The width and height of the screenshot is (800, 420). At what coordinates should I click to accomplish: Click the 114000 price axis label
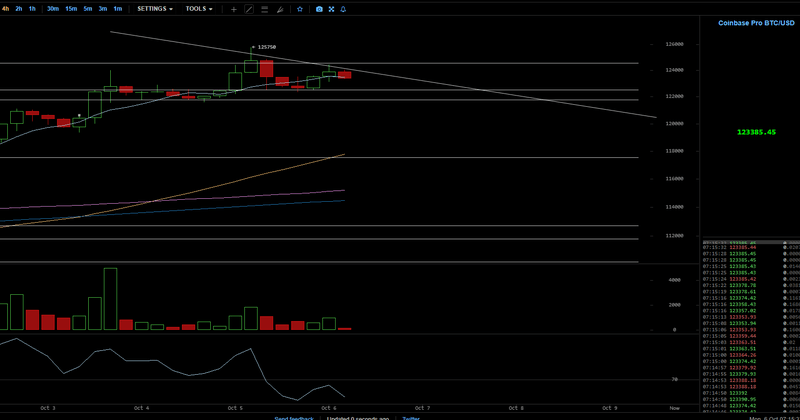click(x=674, y=207)
